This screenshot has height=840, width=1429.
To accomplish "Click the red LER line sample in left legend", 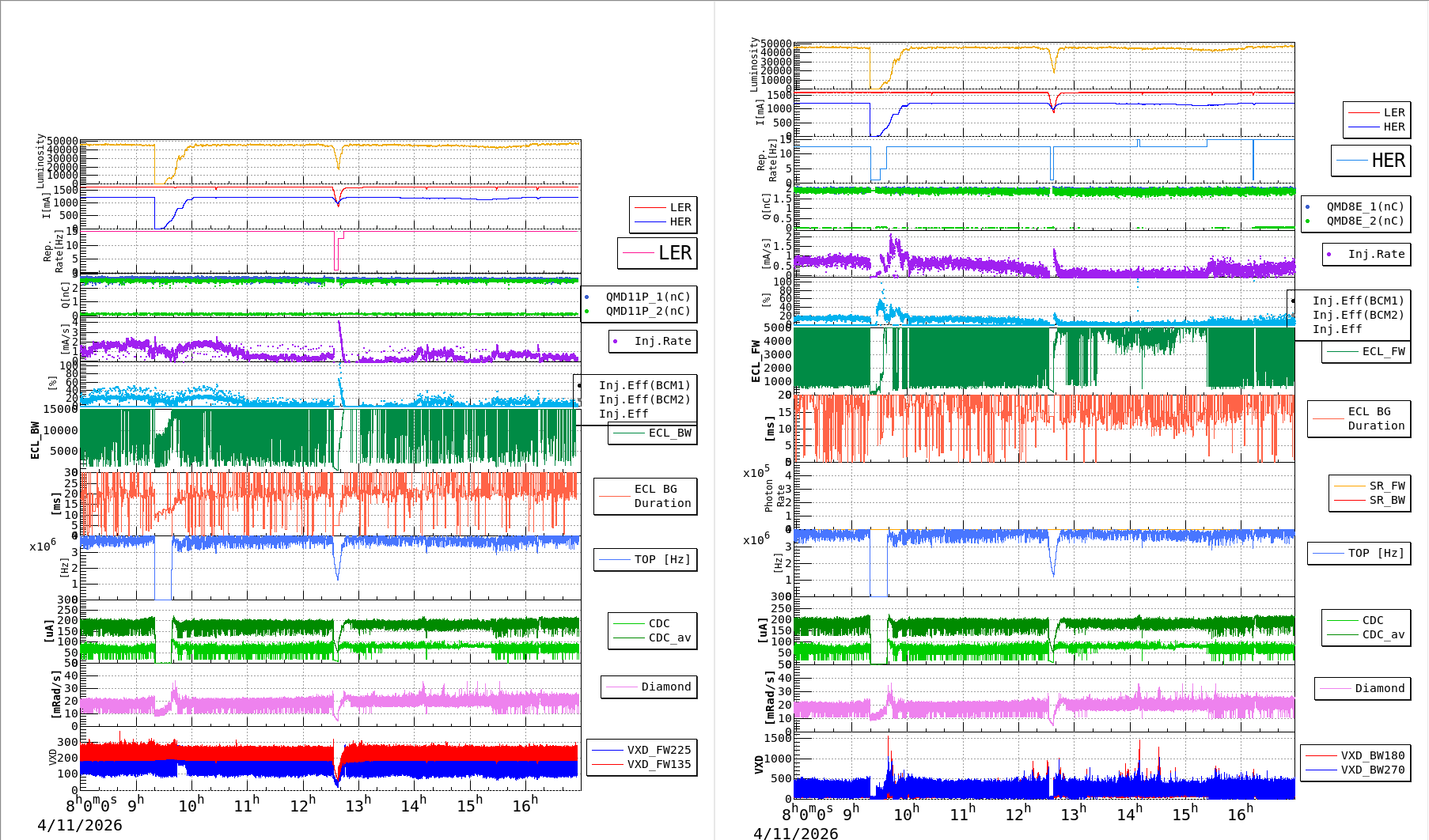I will (x=650, y=208).
